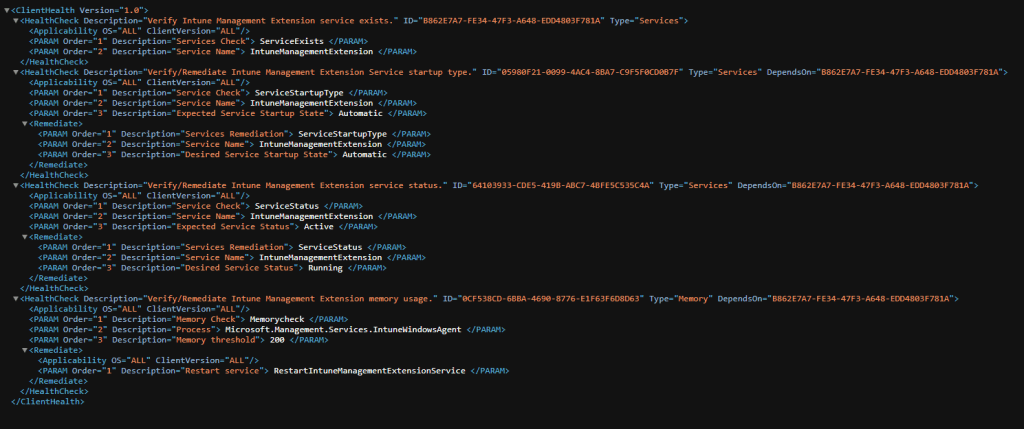Collapse Remediate node containing Desired Service Status

coord(25,237)
